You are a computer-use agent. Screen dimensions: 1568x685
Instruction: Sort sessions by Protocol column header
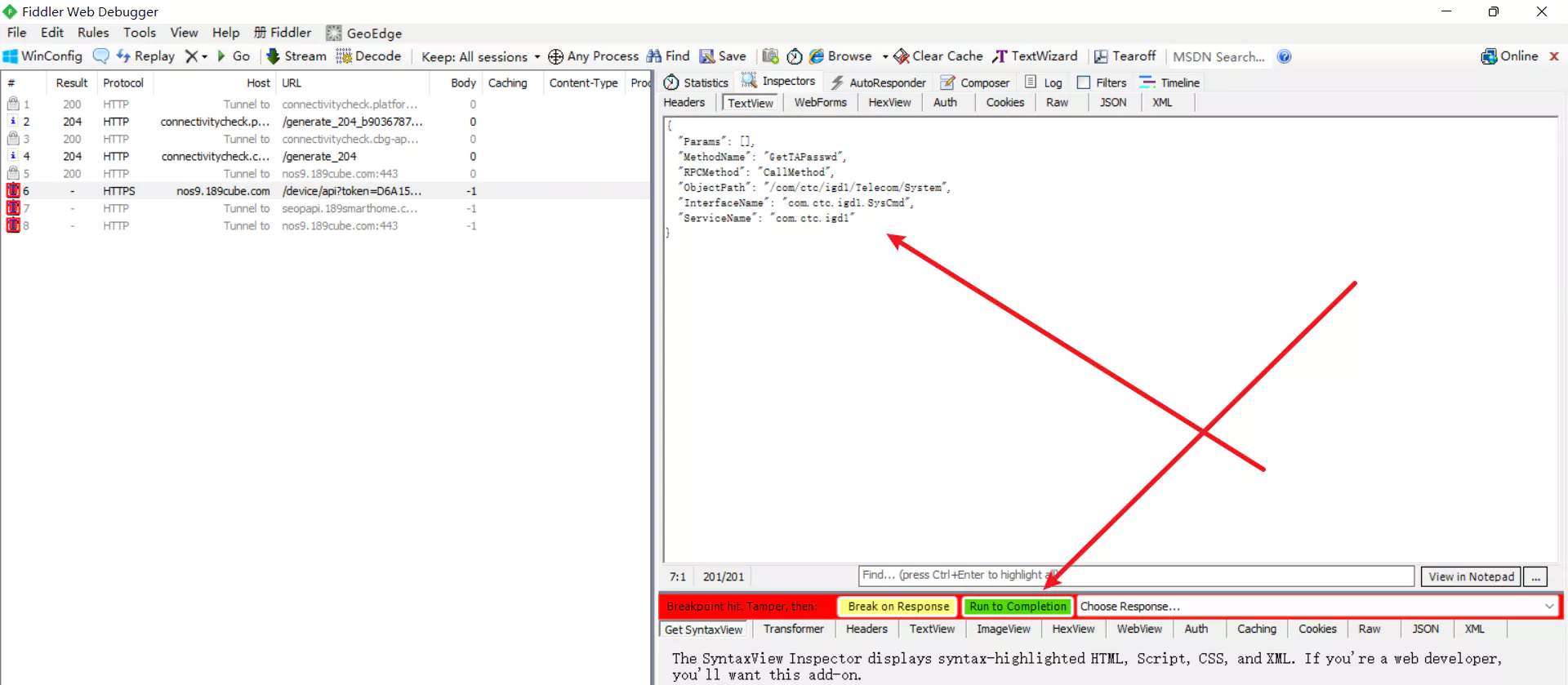pos(123,82)
